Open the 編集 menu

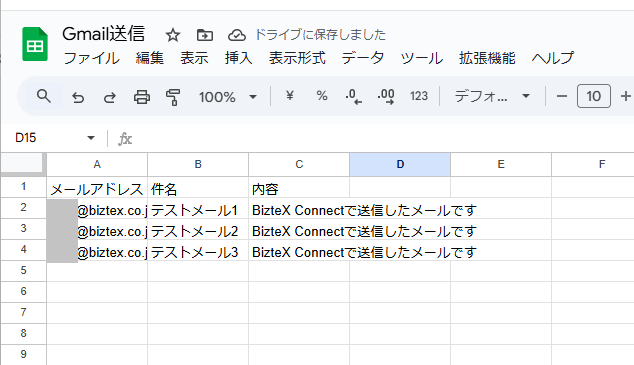(x=150, y=58)
